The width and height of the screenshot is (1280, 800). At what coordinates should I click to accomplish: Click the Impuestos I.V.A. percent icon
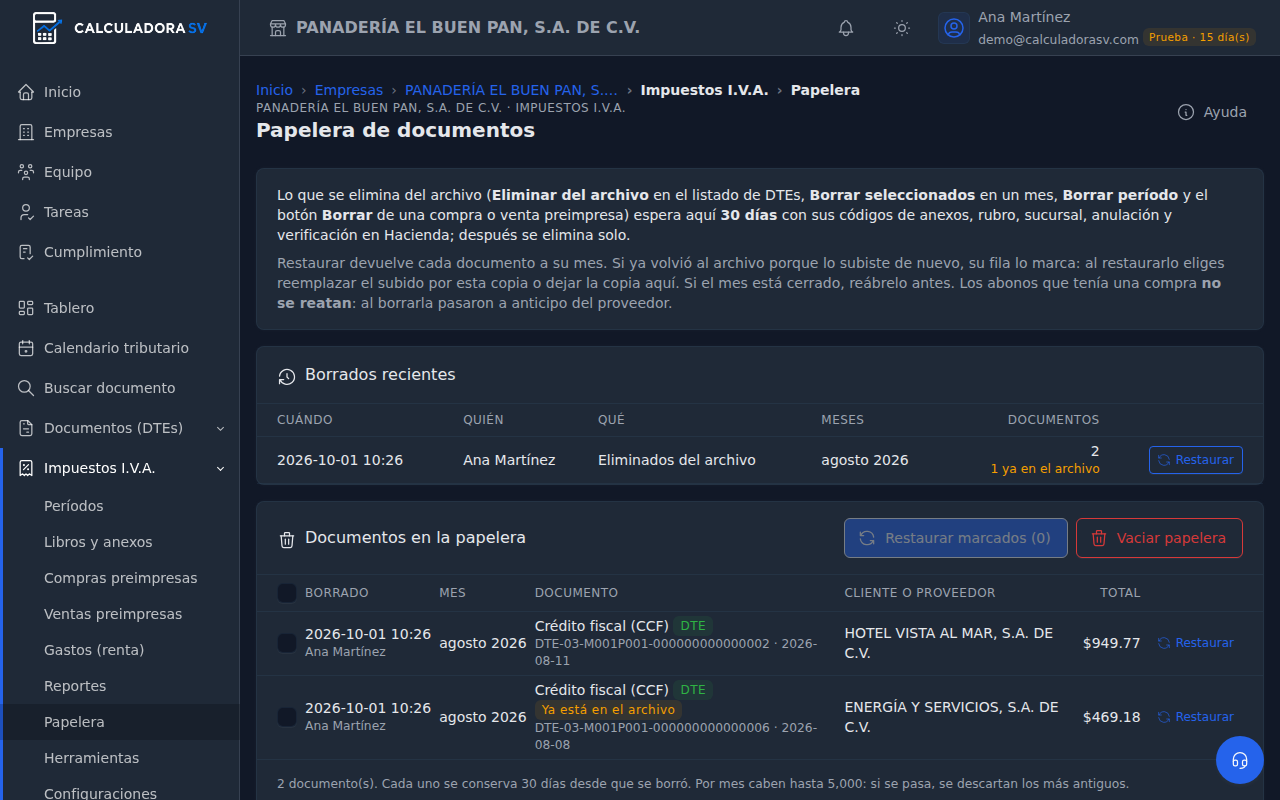point(26,468)
